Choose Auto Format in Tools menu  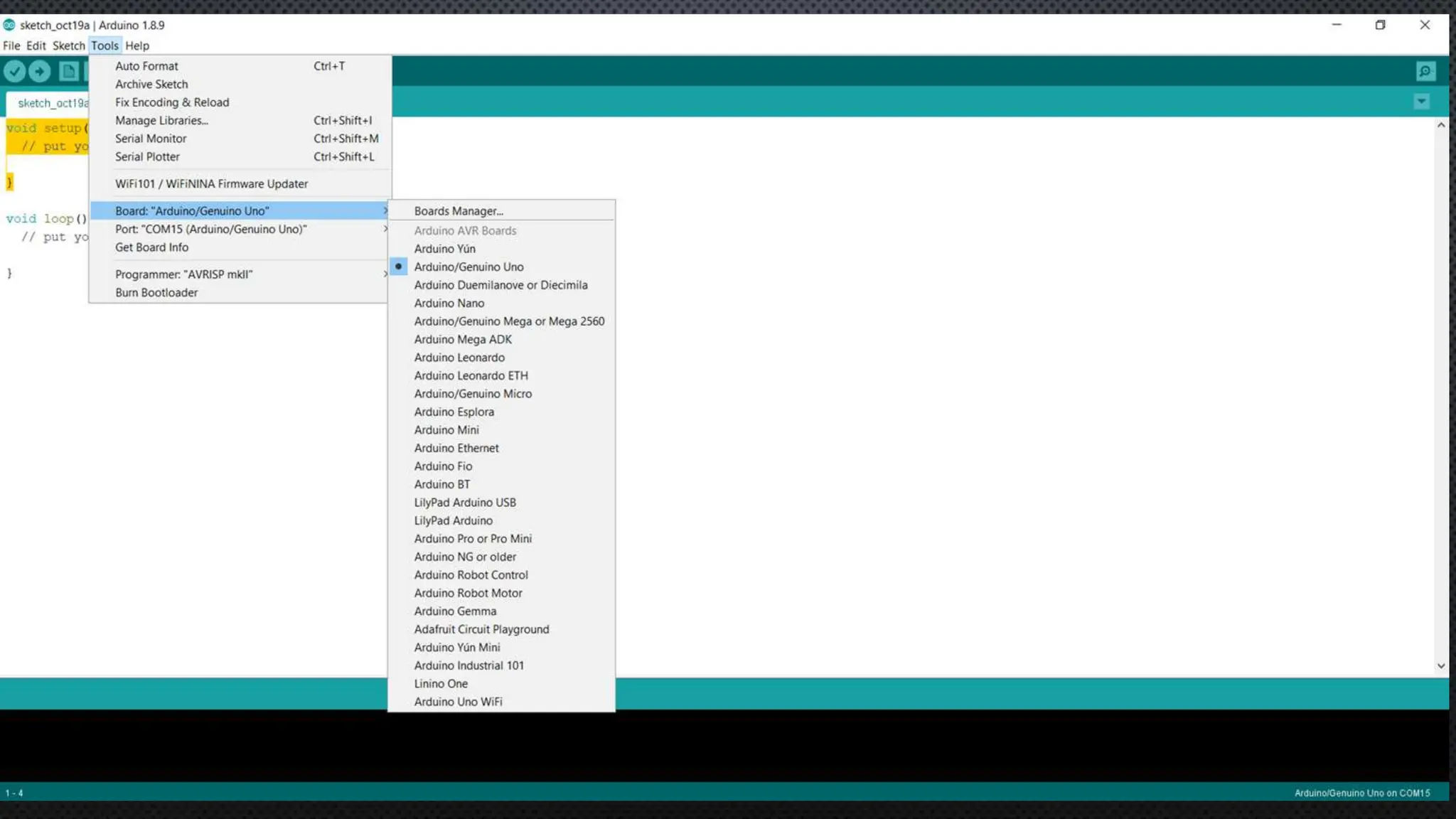click(240, 66)
